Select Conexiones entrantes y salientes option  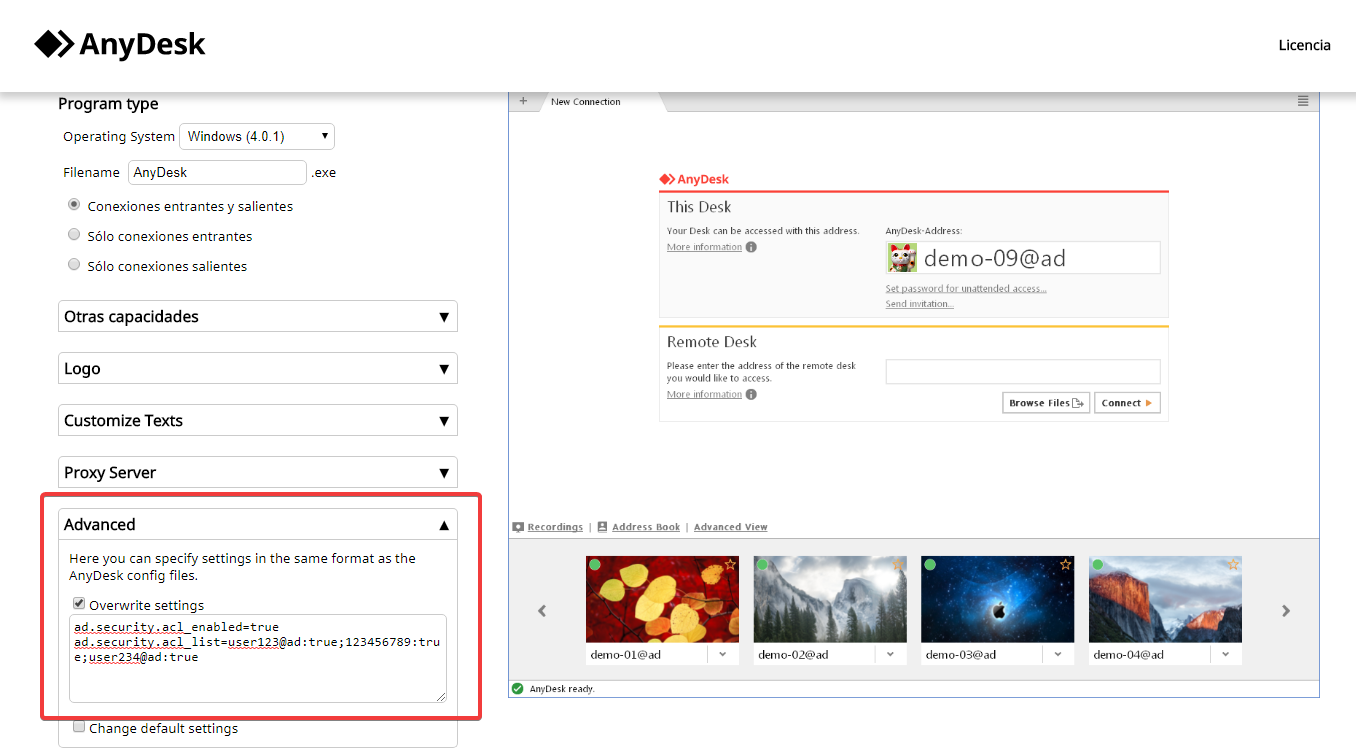click(74, 205)
